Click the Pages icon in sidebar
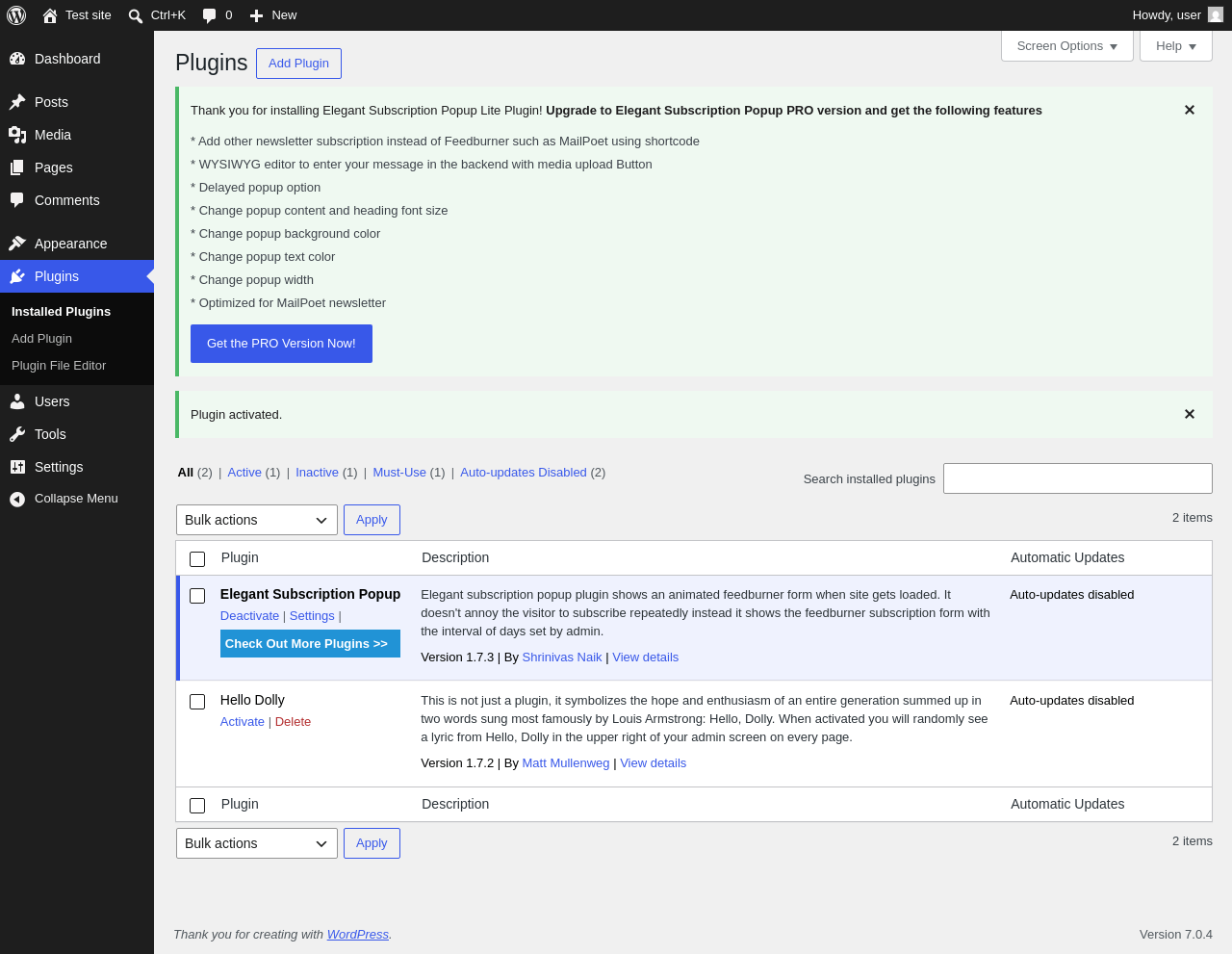The height and width of the screenshot is (954, 1232). click(x=17, y=168)
